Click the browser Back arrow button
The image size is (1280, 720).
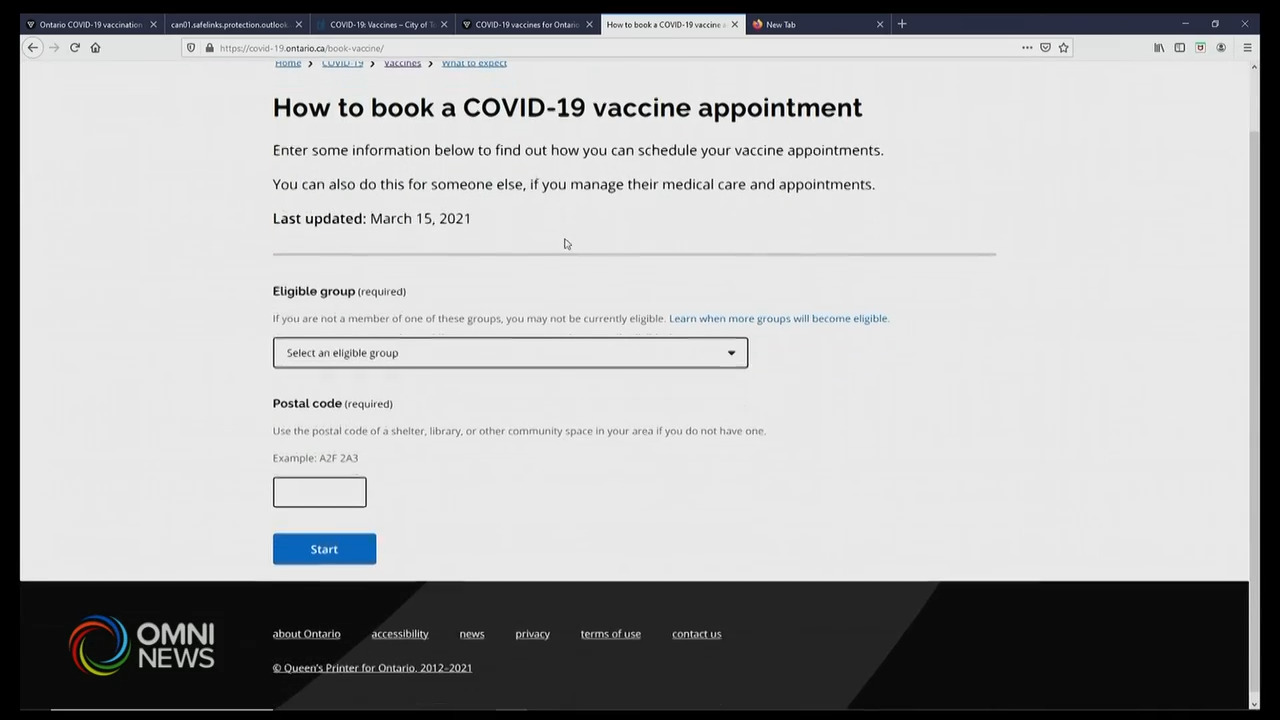(33, 47)
